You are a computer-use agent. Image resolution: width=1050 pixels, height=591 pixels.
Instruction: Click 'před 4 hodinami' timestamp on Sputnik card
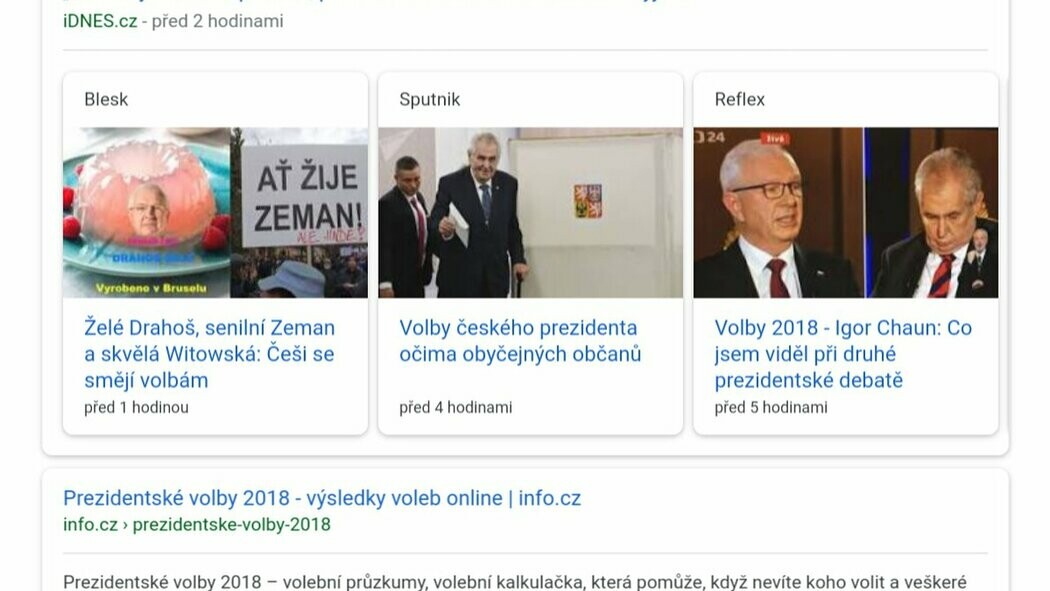455,407
